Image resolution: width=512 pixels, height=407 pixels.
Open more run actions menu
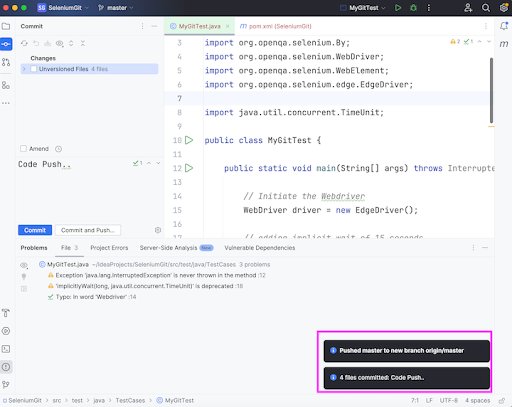tap(429, 8)
